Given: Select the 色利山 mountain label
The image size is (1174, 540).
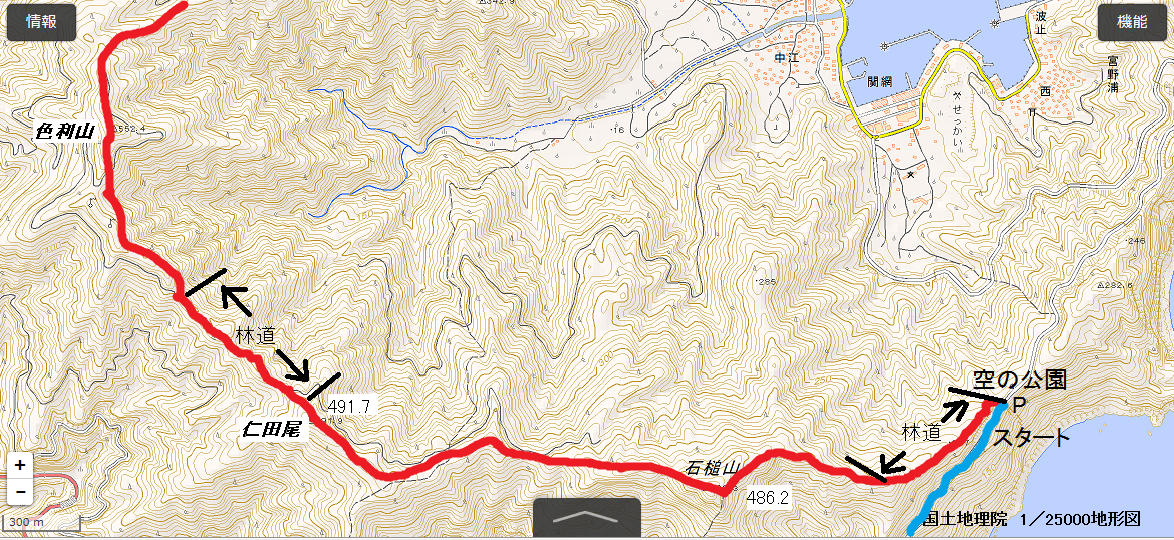Looking at the screenshot, I should tap(66, 133).
